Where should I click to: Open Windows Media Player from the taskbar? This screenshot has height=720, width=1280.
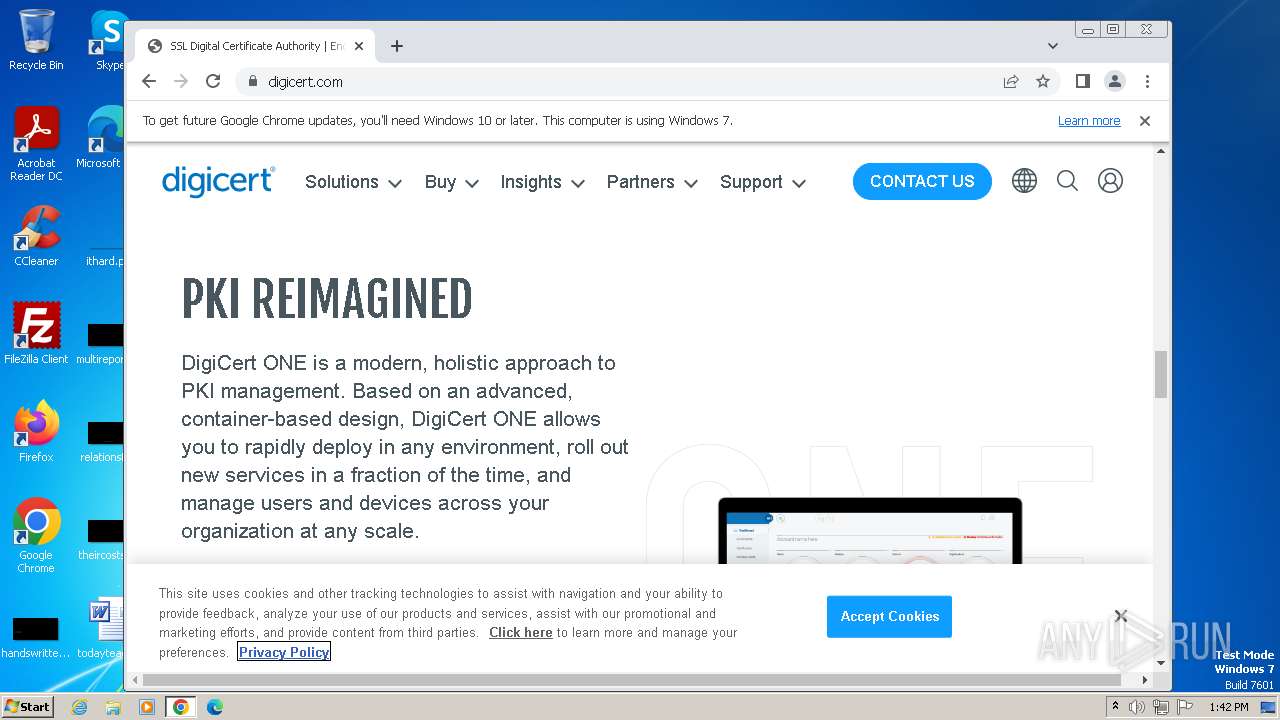(147, 707)
